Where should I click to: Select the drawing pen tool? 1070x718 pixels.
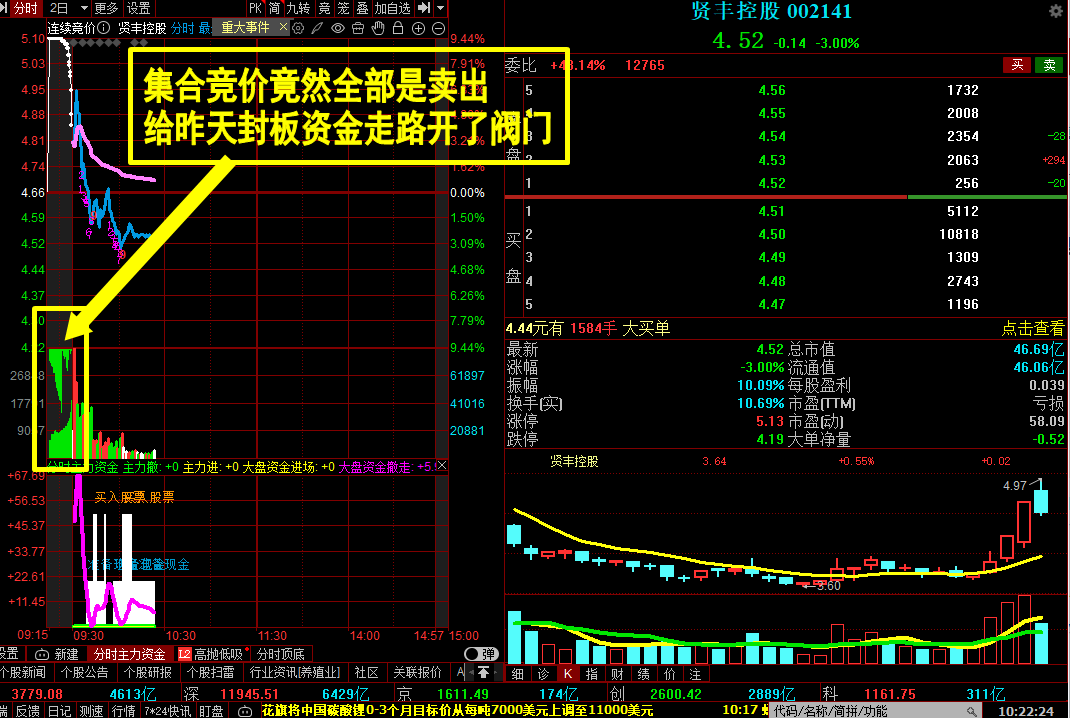[317, 28]
